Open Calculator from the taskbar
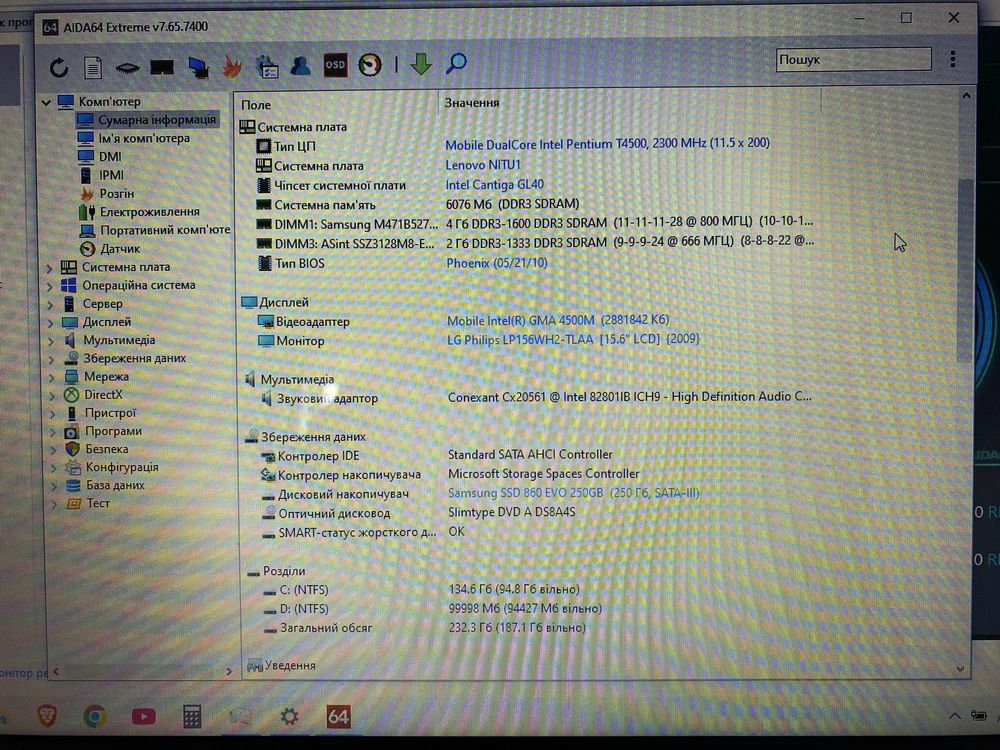 pyautogui.click(x=192, y=717)
